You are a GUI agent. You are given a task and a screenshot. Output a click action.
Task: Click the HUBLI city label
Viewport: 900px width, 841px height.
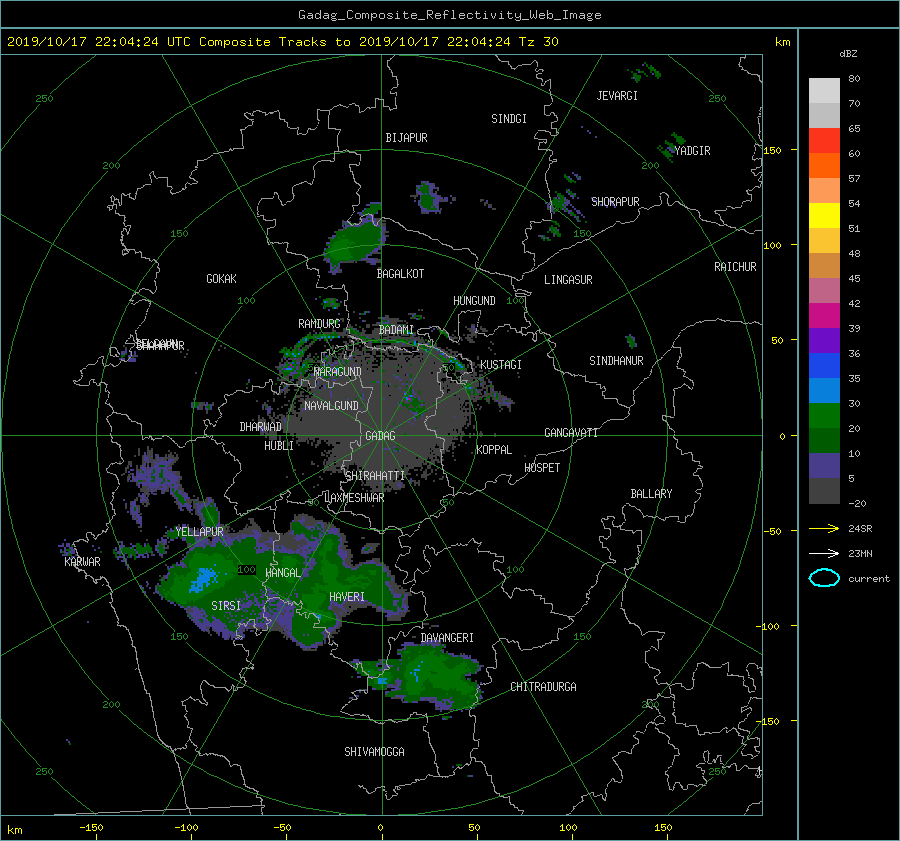278,446
